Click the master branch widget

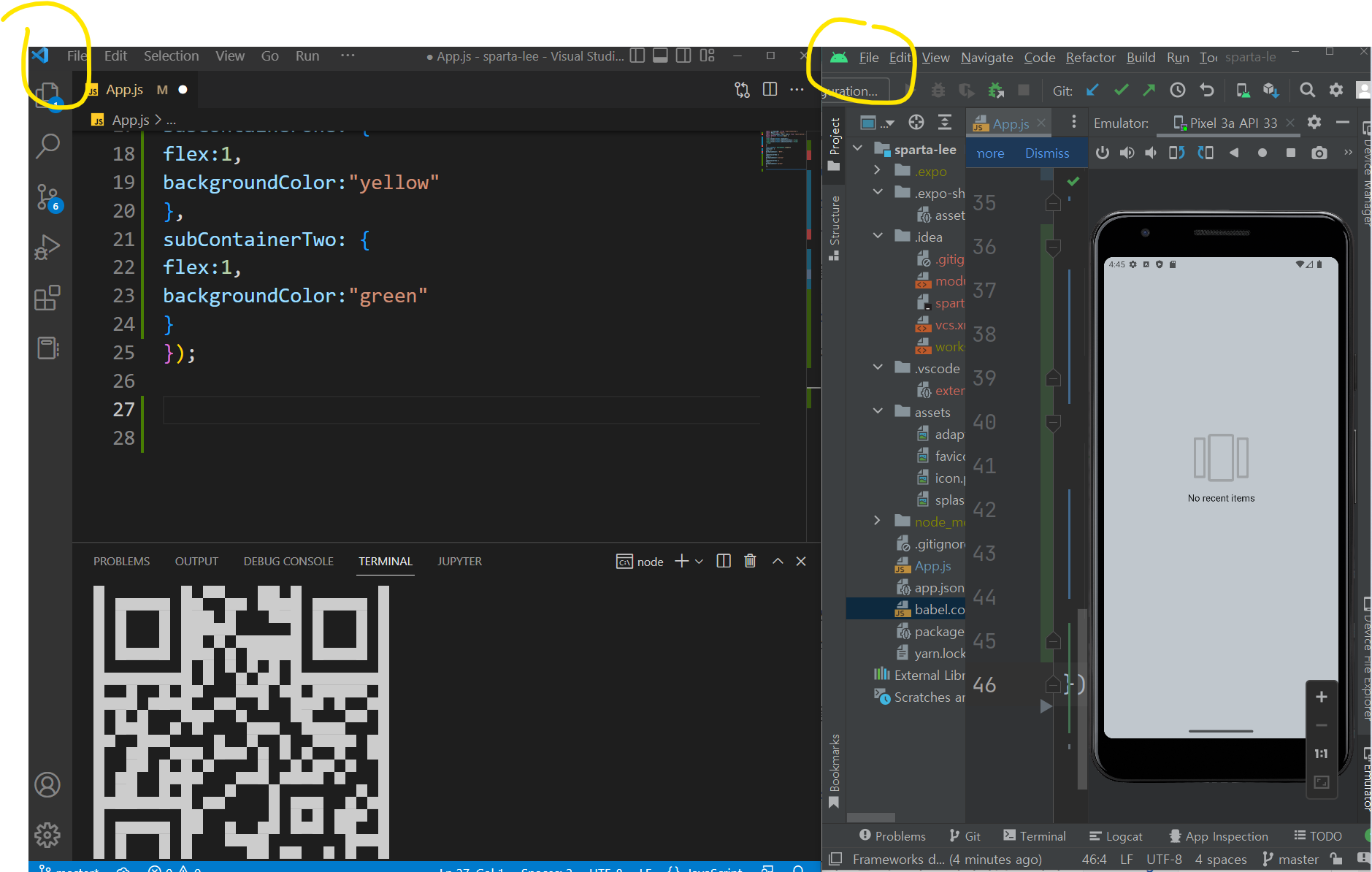tap(1290, 860)
